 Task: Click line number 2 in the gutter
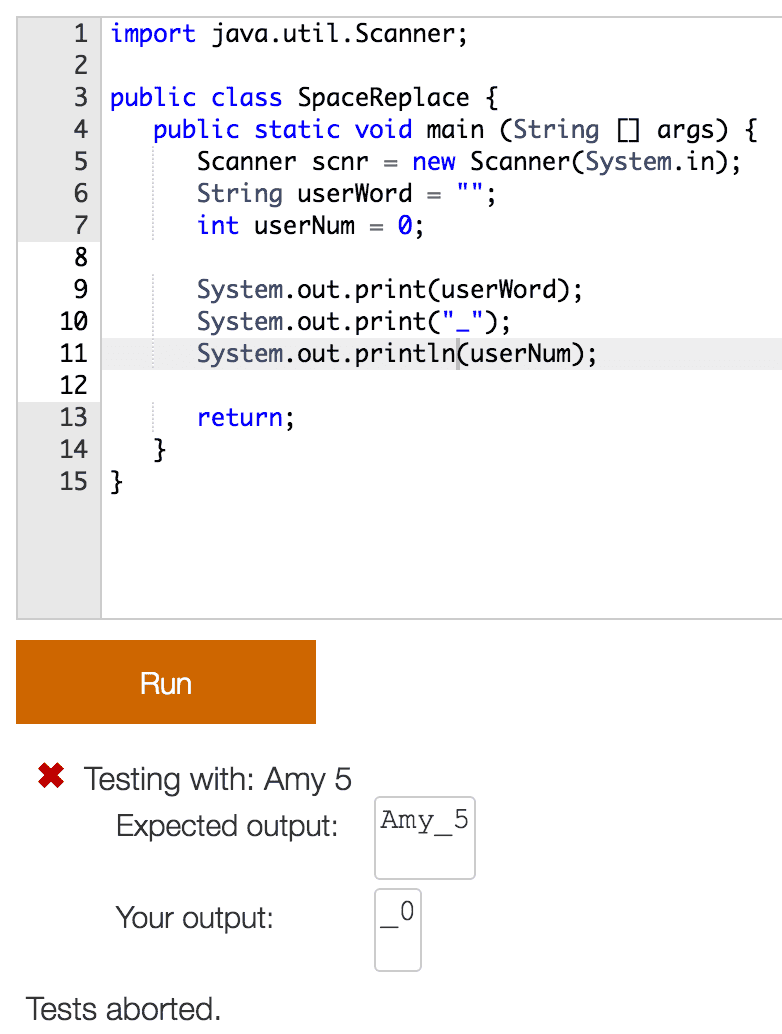(80, 66)
